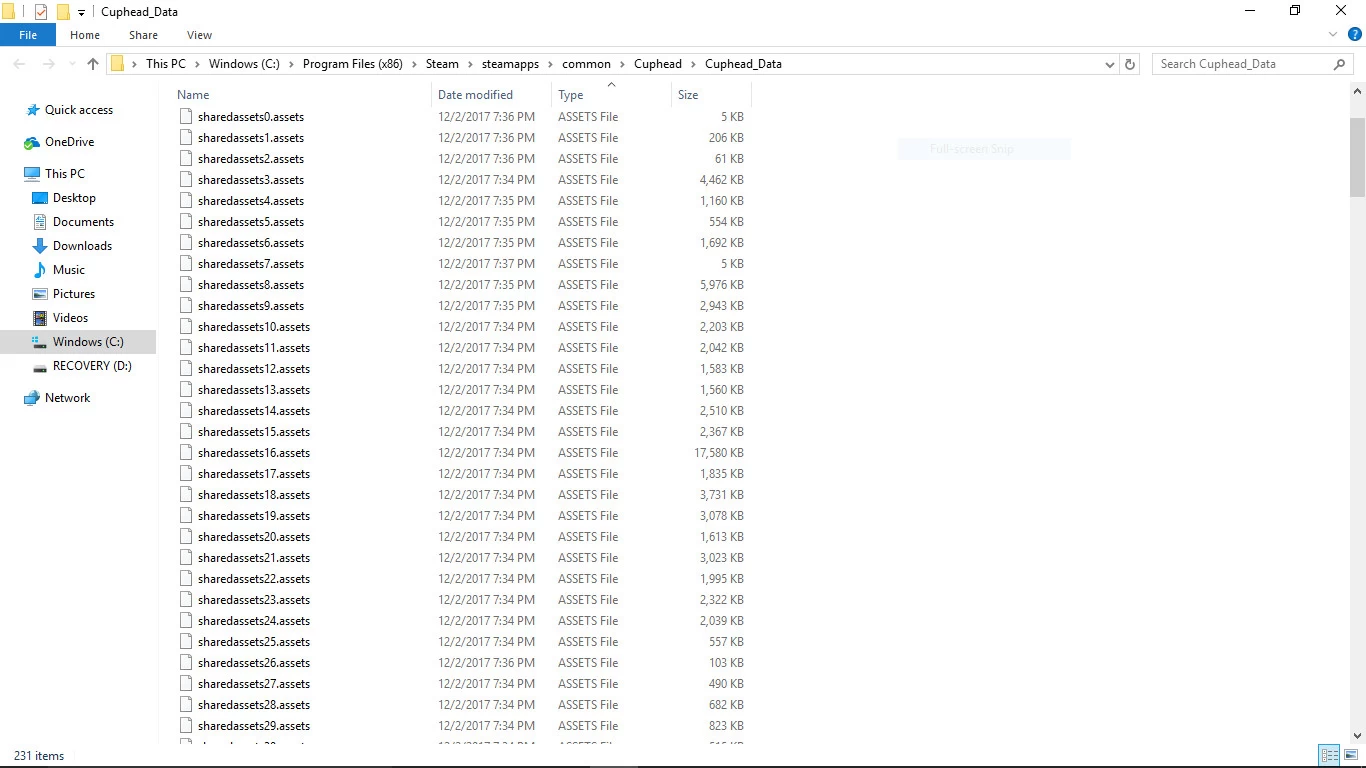Screen dimensions: 1366x768
Task: Click the file icon of sharedassets16.assets
Action: [x=186, y=453]
